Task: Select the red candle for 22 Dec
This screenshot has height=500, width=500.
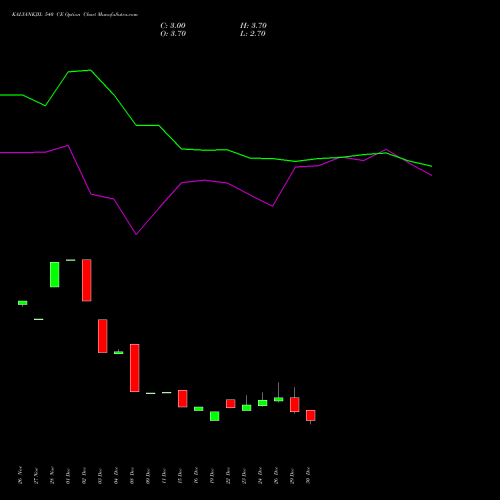Action: tap(231, 403)
